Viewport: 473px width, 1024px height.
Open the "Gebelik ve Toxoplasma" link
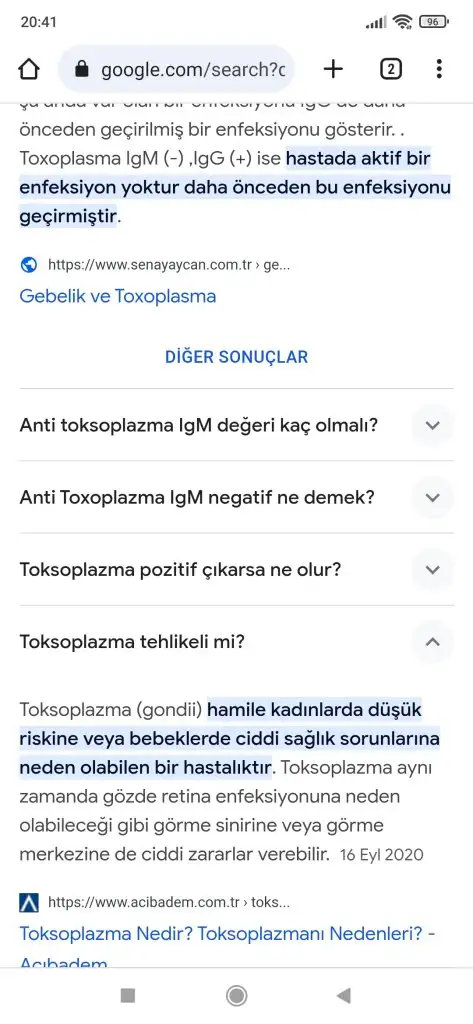pos(118,296)
